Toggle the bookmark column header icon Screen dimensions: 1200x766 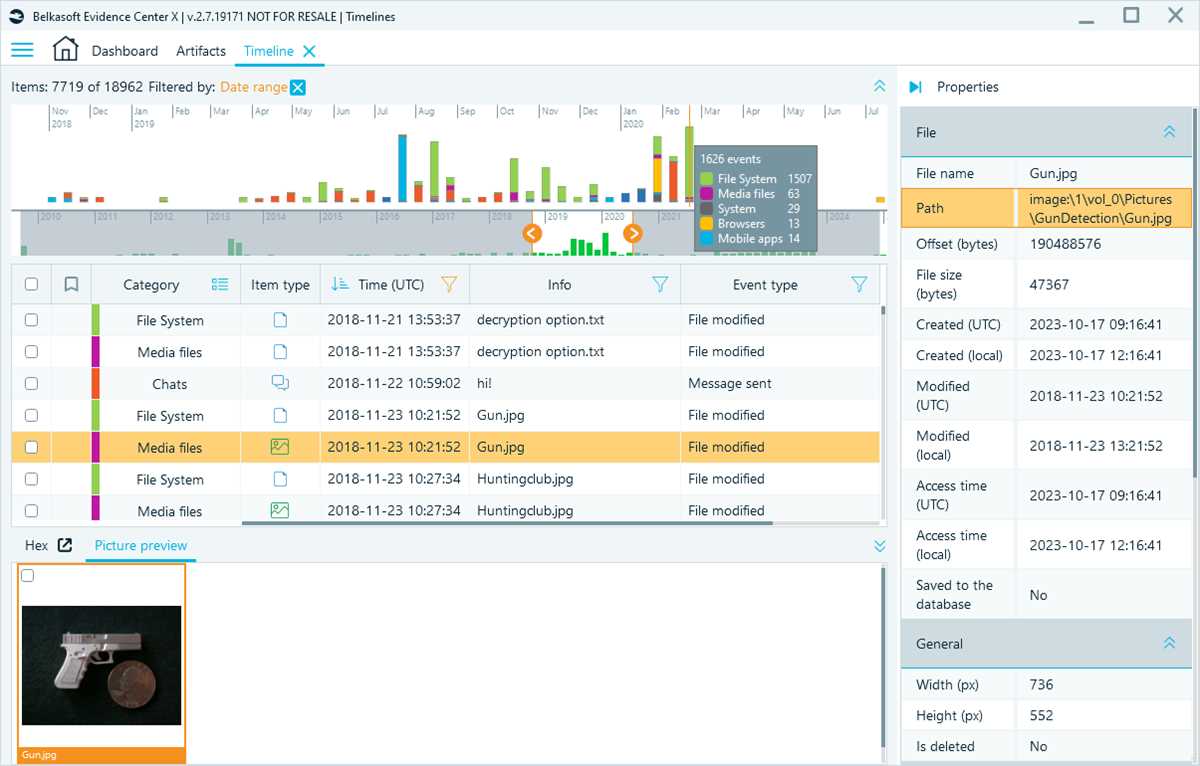pos(71,285)
